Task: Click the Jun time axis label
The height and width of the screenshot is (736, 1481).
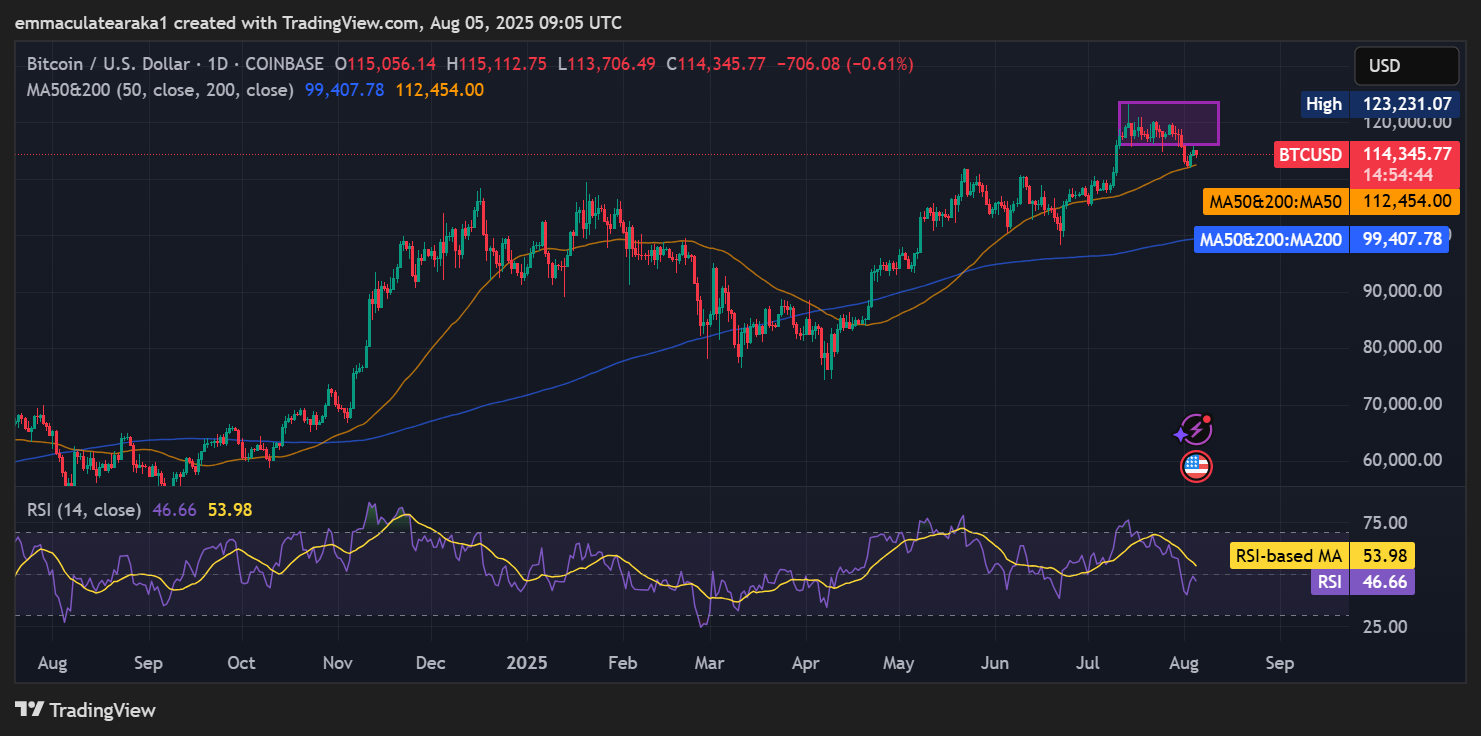Action: coord(994,663)
